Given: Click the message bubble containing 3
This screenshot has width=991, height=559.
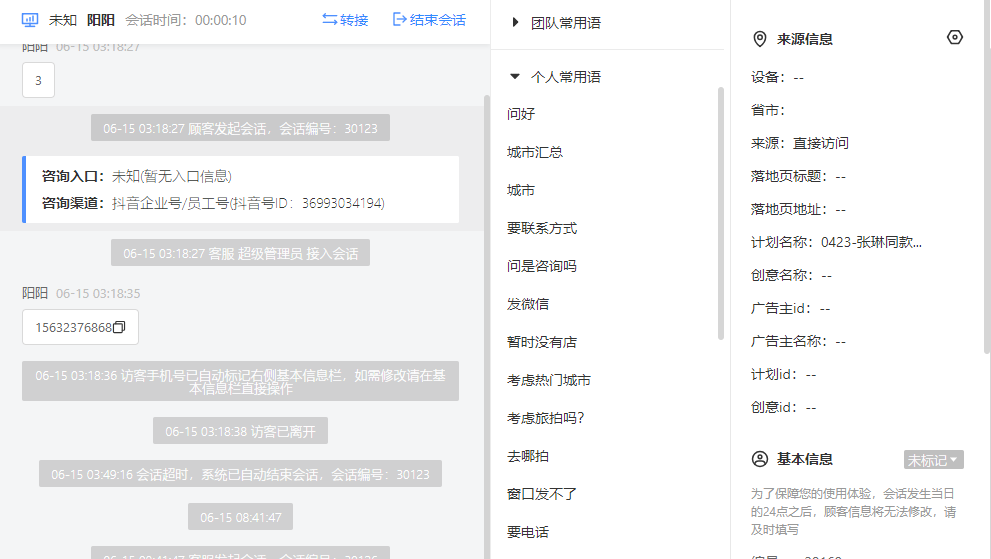Looking at the screenshot, I should (39, 80).
